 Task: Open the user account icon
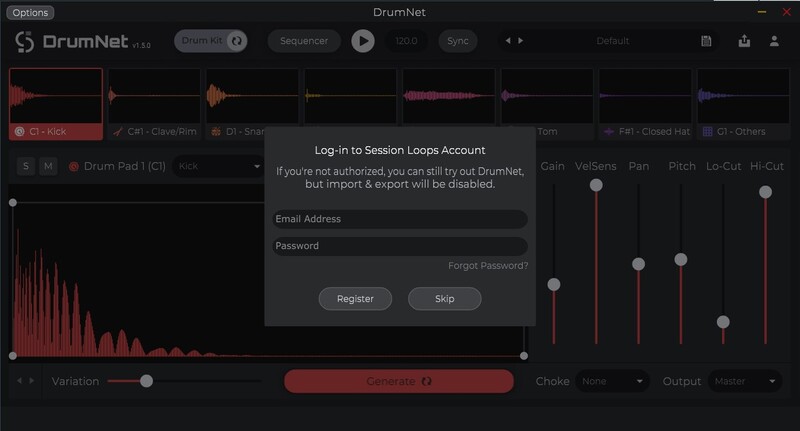774,41
